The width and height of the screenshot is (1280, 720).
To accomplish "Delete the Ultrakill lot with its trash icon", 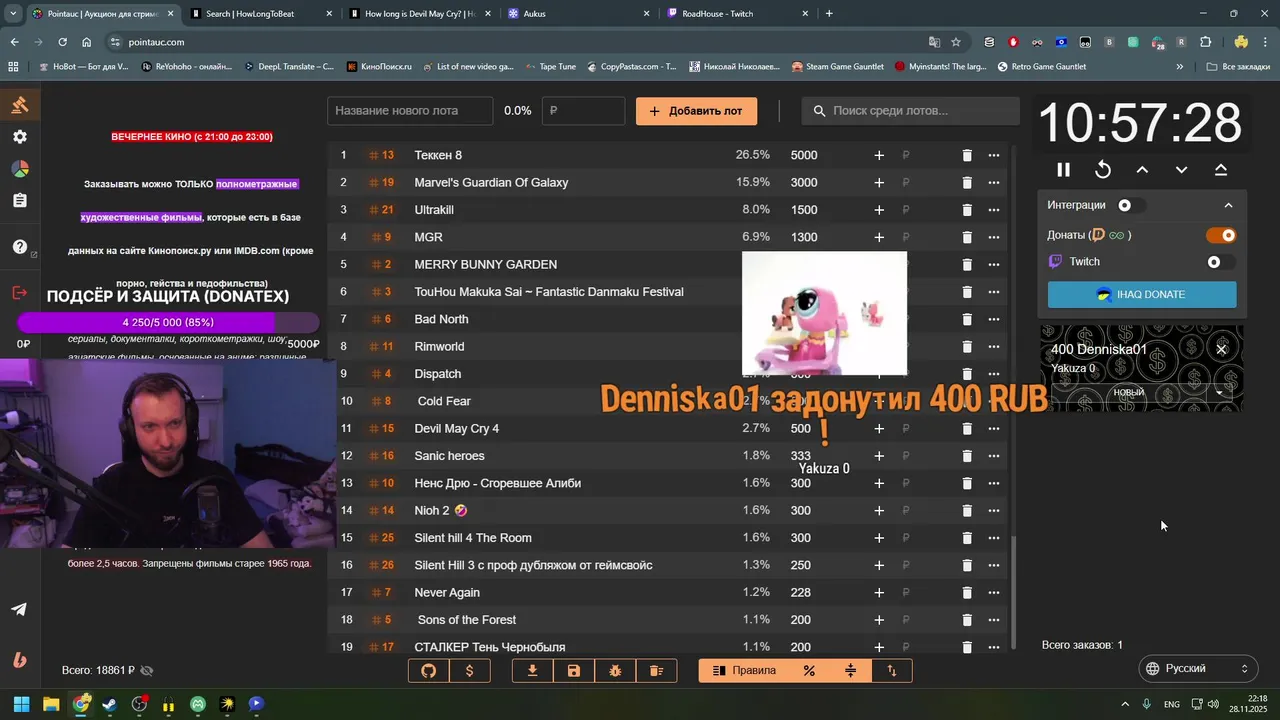I will 967,210.
